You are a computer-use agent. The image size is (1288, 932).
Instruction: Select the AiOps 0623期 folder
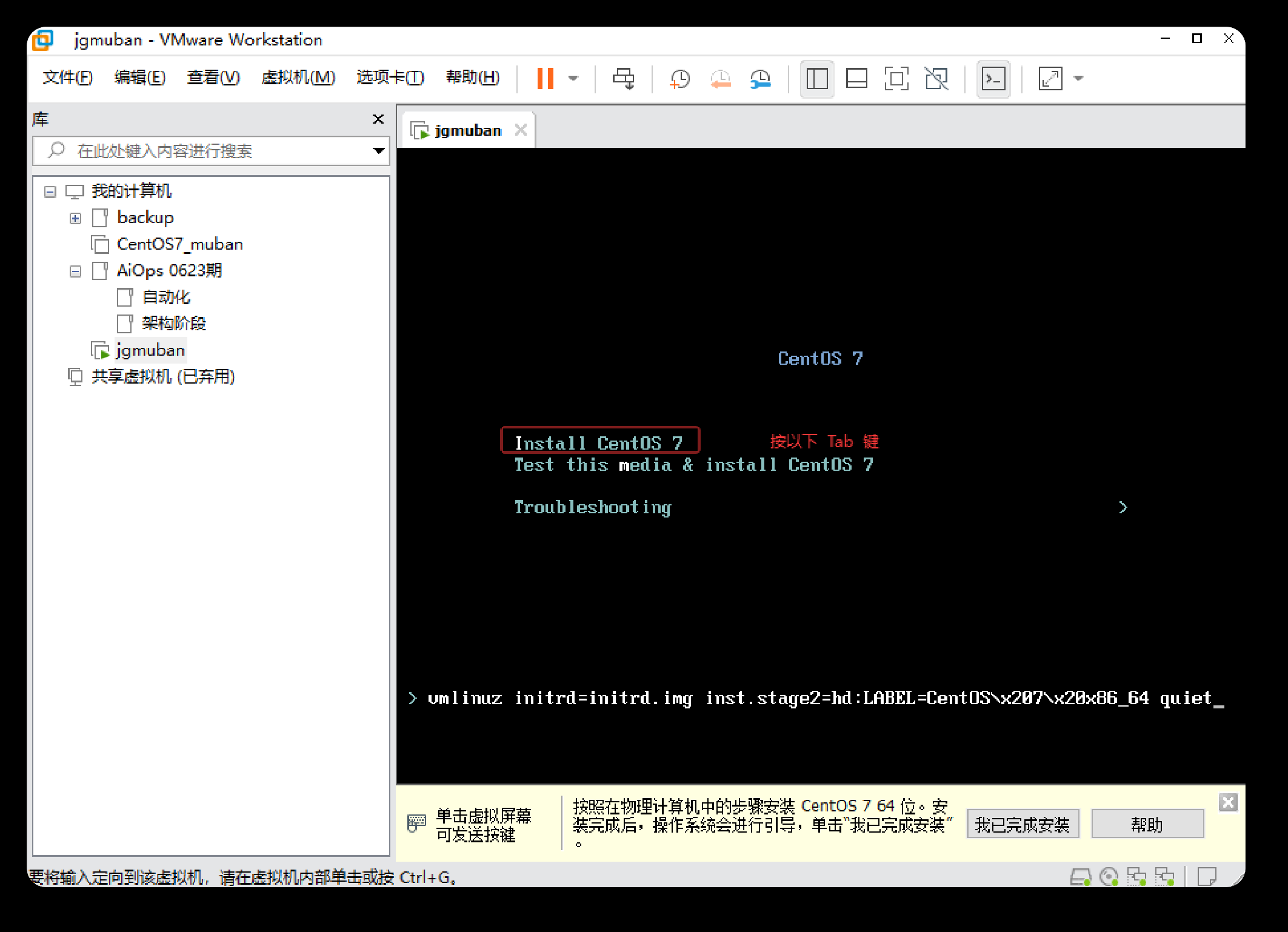point(170,271)
